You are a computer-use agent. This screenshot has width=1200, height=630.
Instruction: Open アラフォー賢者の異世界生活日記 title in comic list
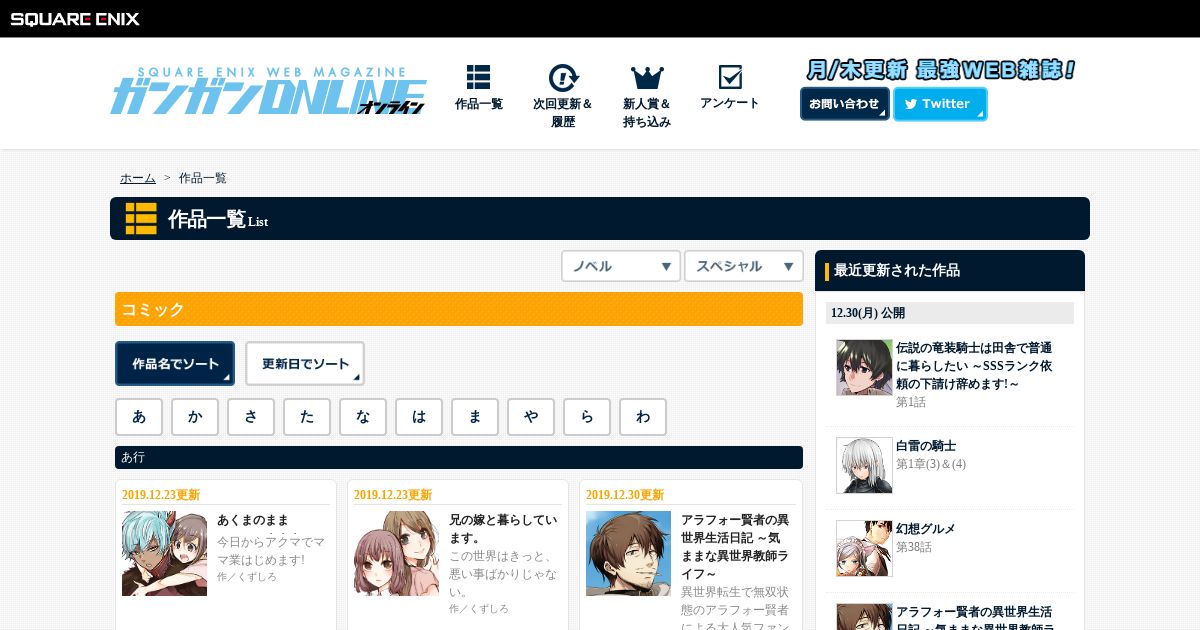(734, 547)
